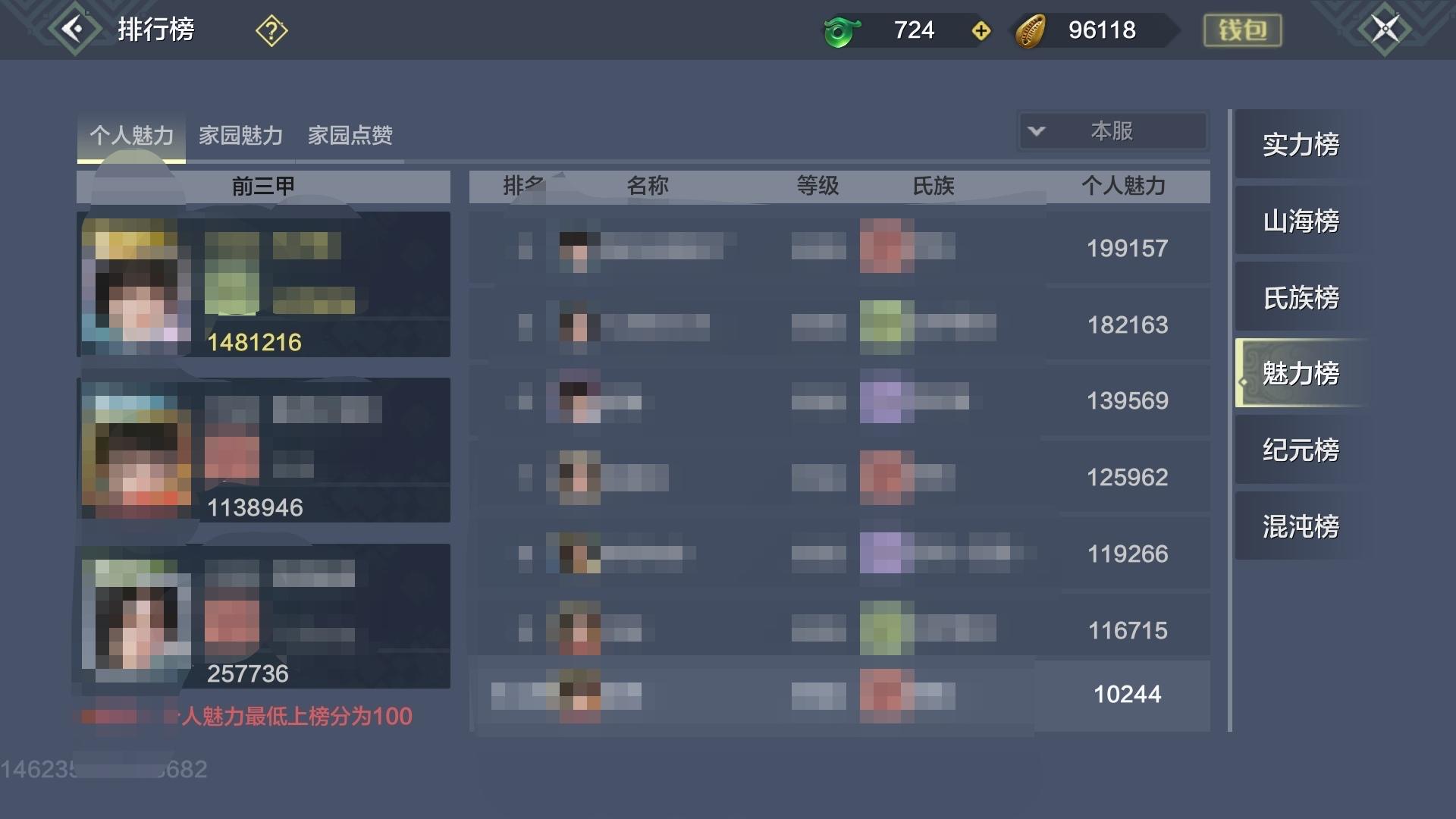The image size is (1456, 819).
Task: Open the 混沌榜 ranking category
Action: point(1300,526)
